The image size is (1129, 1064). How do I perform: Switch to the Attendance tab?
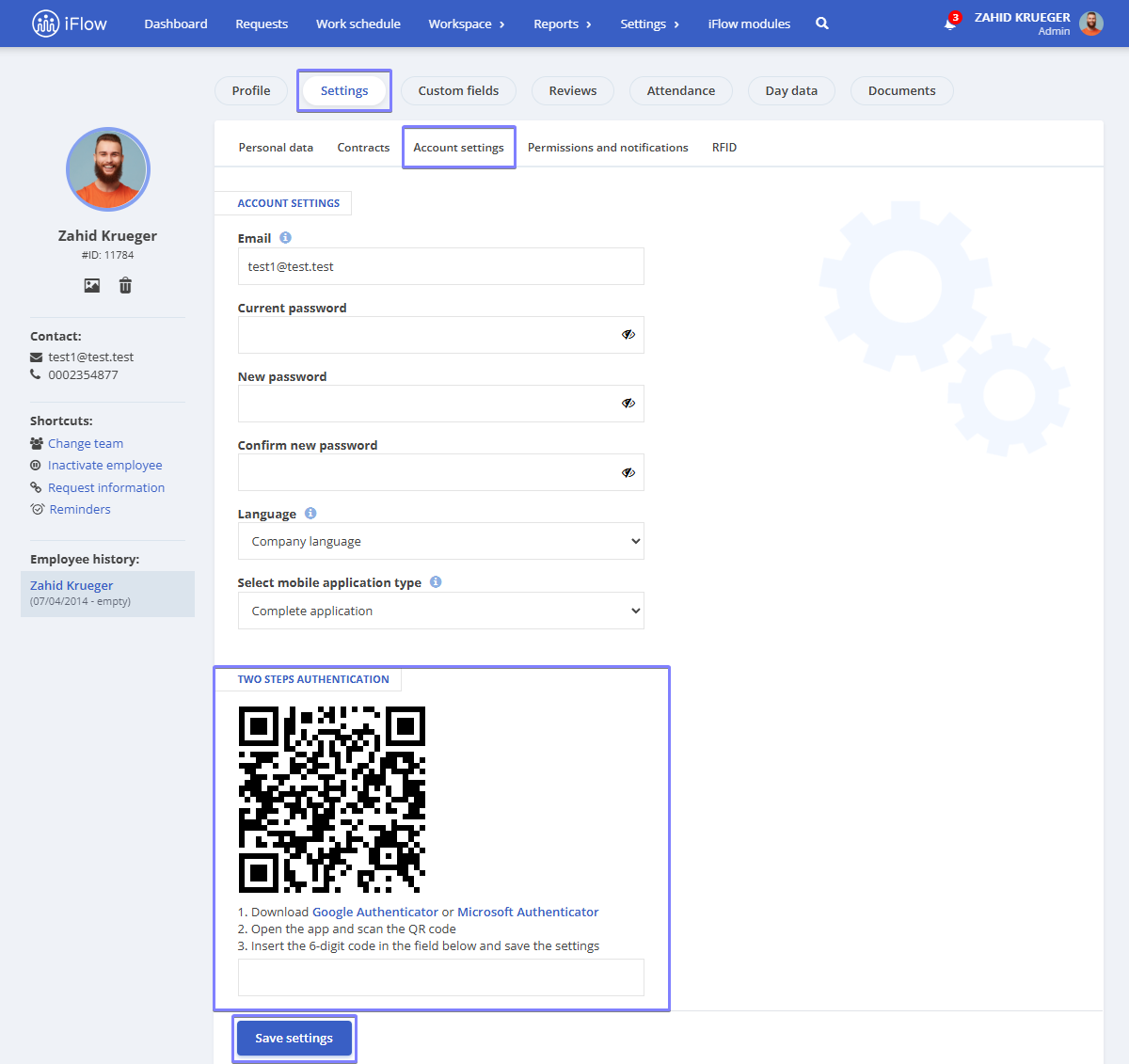681,90
